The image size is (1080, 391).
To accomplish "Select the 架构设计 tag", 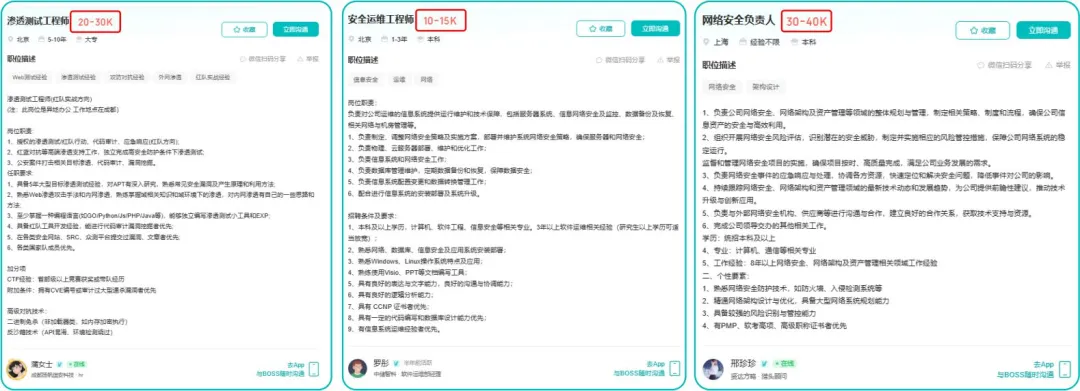I will pyautogui.click(x=766, y=87).
